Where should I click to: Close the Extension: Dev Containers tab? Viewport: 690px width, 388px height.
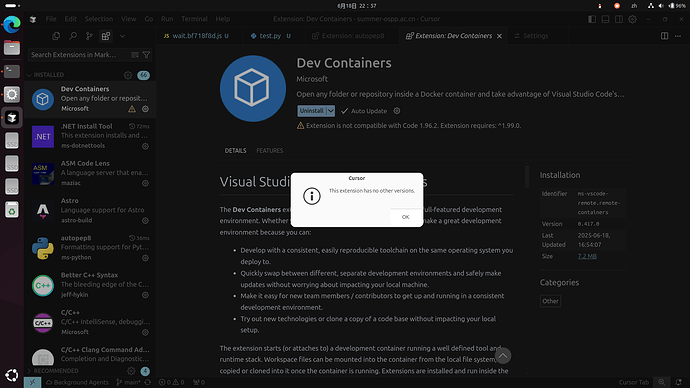(x=499, y=36)
